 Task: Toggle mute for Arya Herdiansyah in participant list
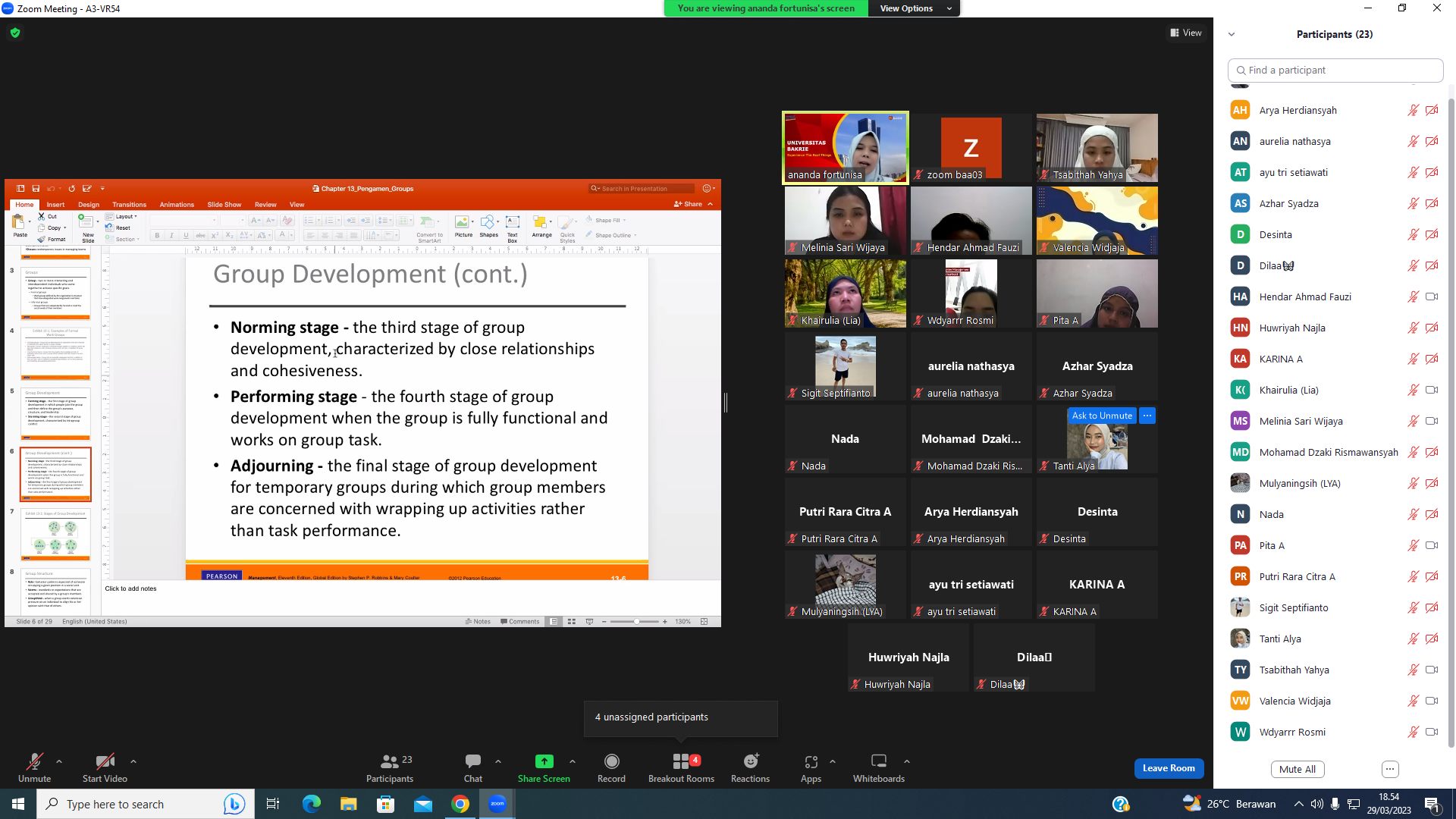[1414, 110]
